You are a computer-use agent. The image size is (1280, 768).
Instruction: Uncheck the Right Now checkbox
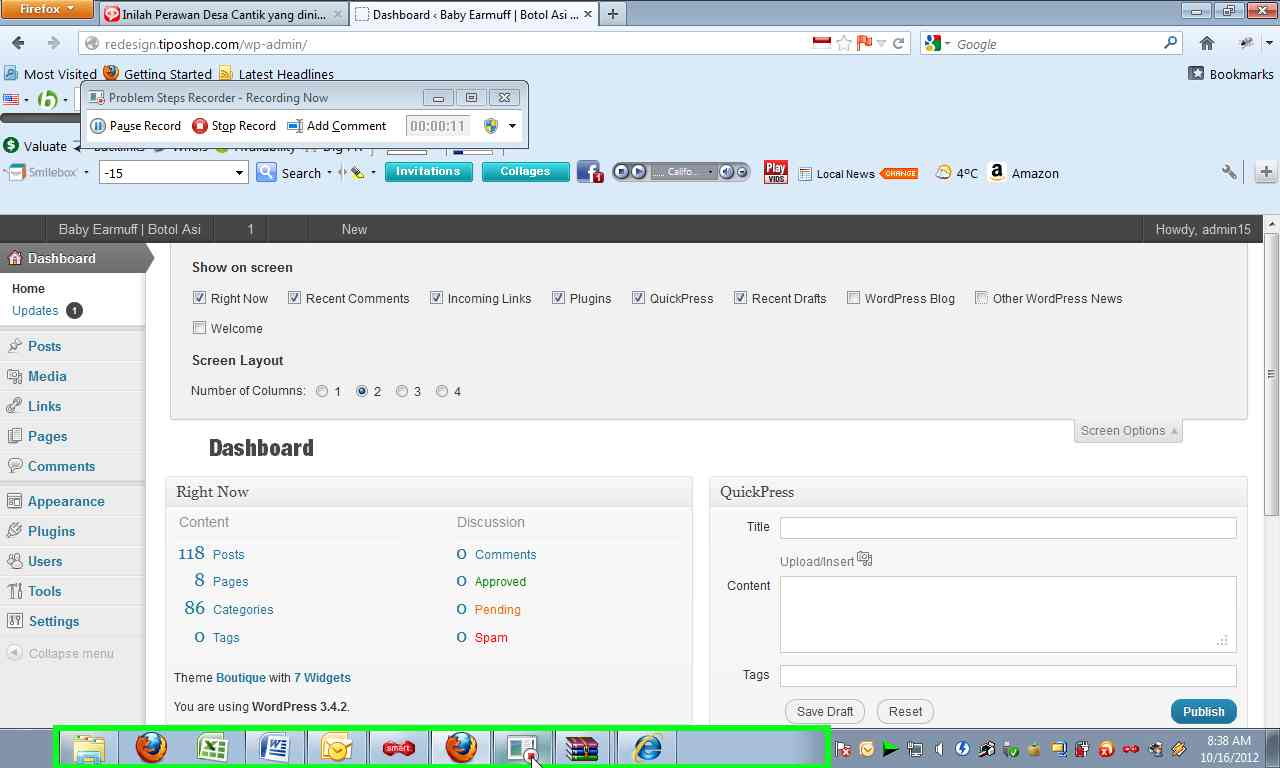pos(199,298)
